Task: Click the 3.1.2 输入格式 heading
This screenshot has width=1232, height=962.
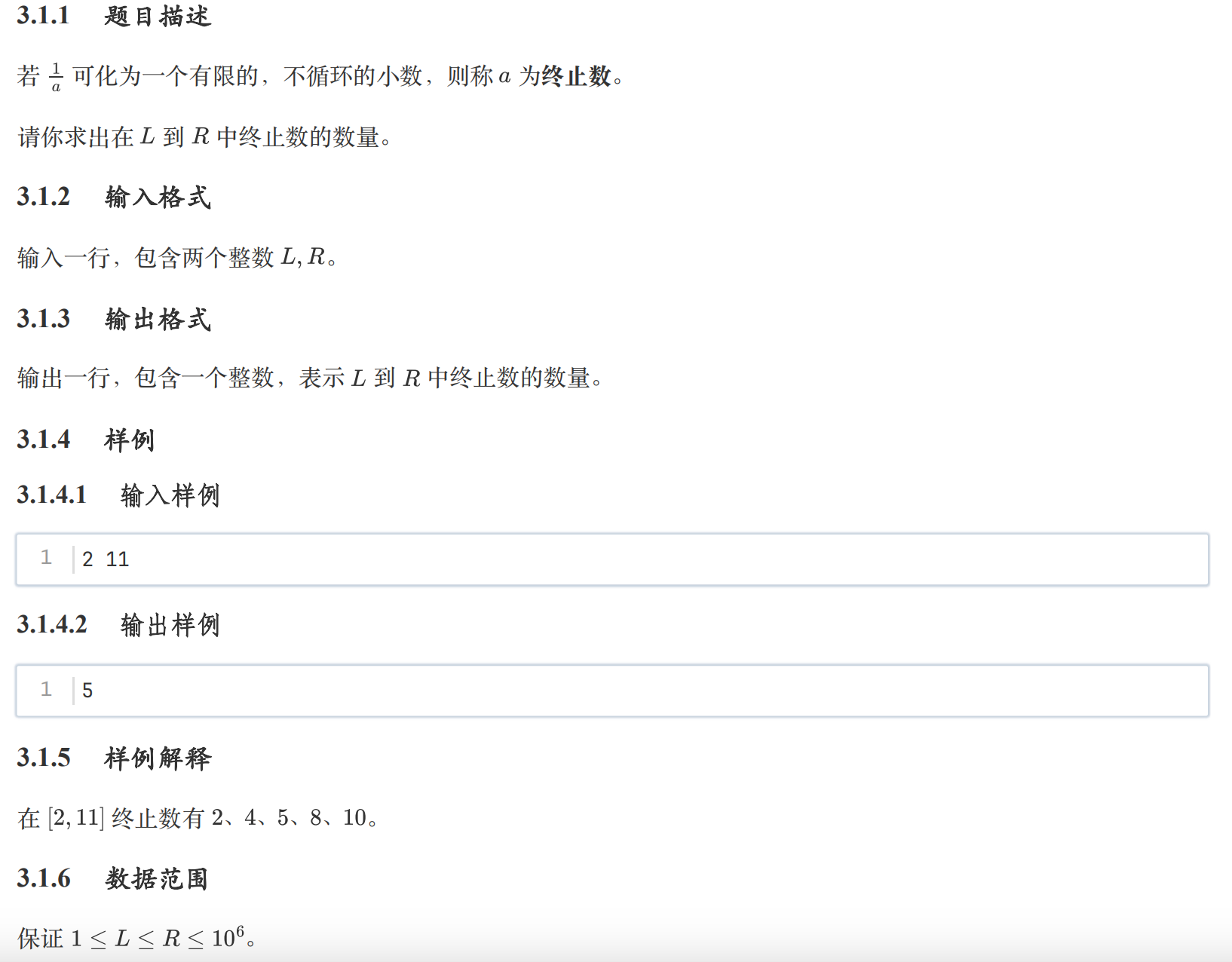Action: tap(114, 197)
